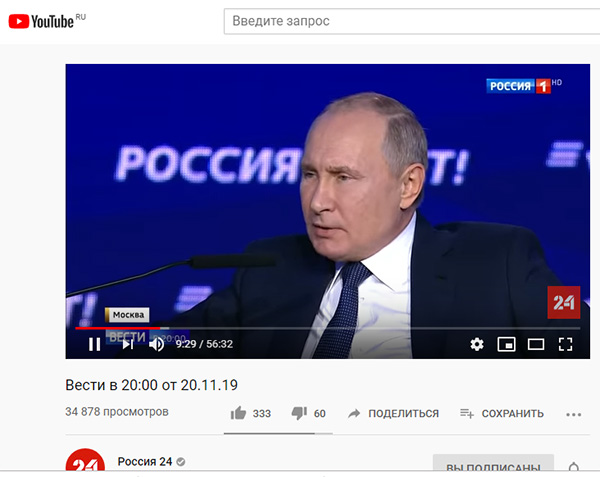Go to YouTube home logo
This screenshot has height=477, width=600.
[47, 21]
